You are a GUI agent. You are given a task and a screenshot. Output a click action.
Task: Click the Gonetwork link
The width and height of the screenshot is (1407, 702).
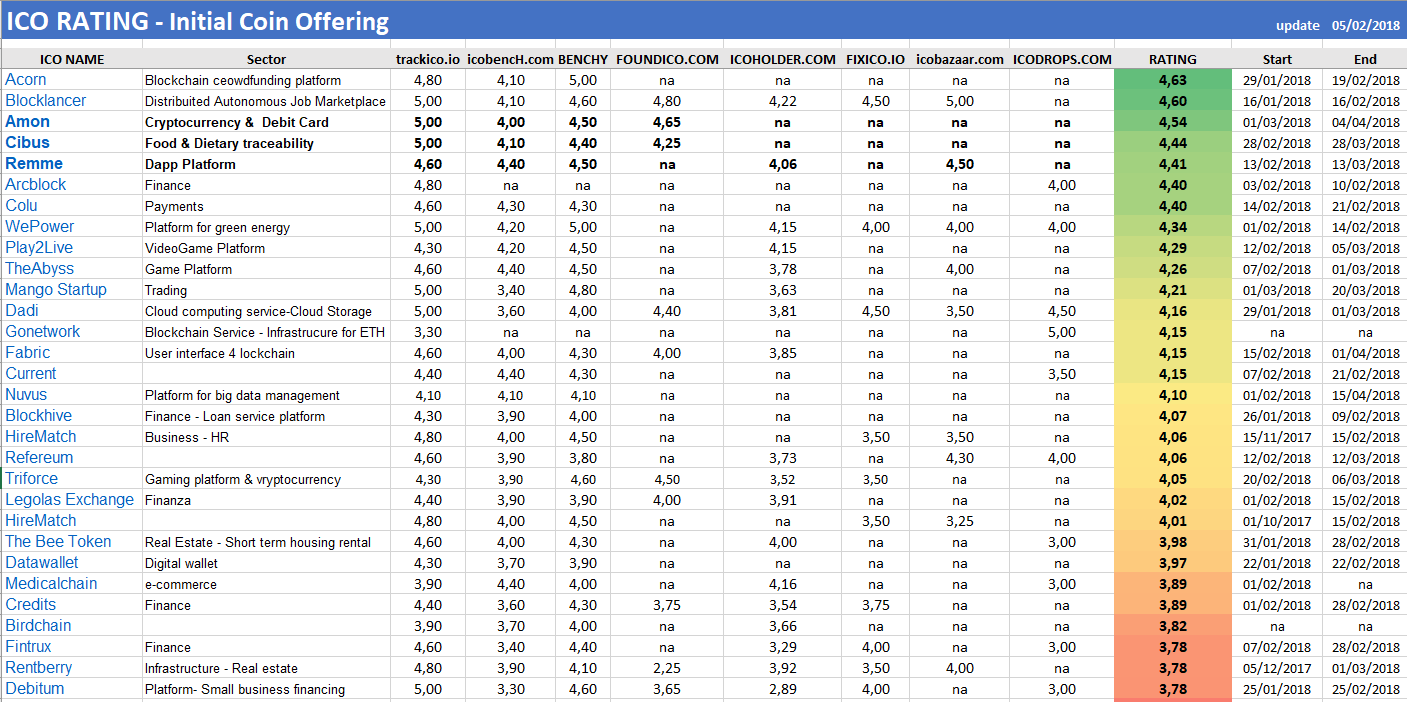tap(43, 332)
